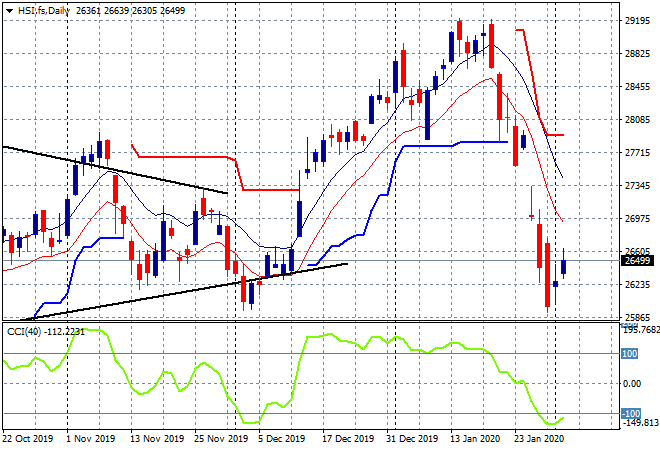Click the 26975 price axis label
This screenshot has width=660, height=450.
[x=637, y=218]
